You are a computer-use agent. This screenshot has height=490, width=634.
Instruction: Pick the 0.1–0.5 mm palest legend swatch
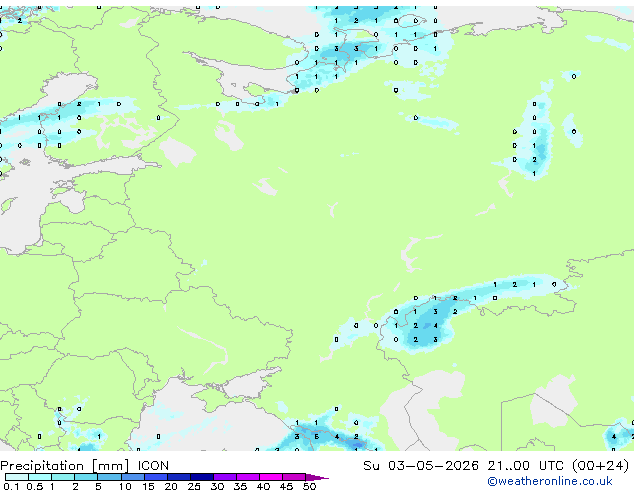(17, 477)
